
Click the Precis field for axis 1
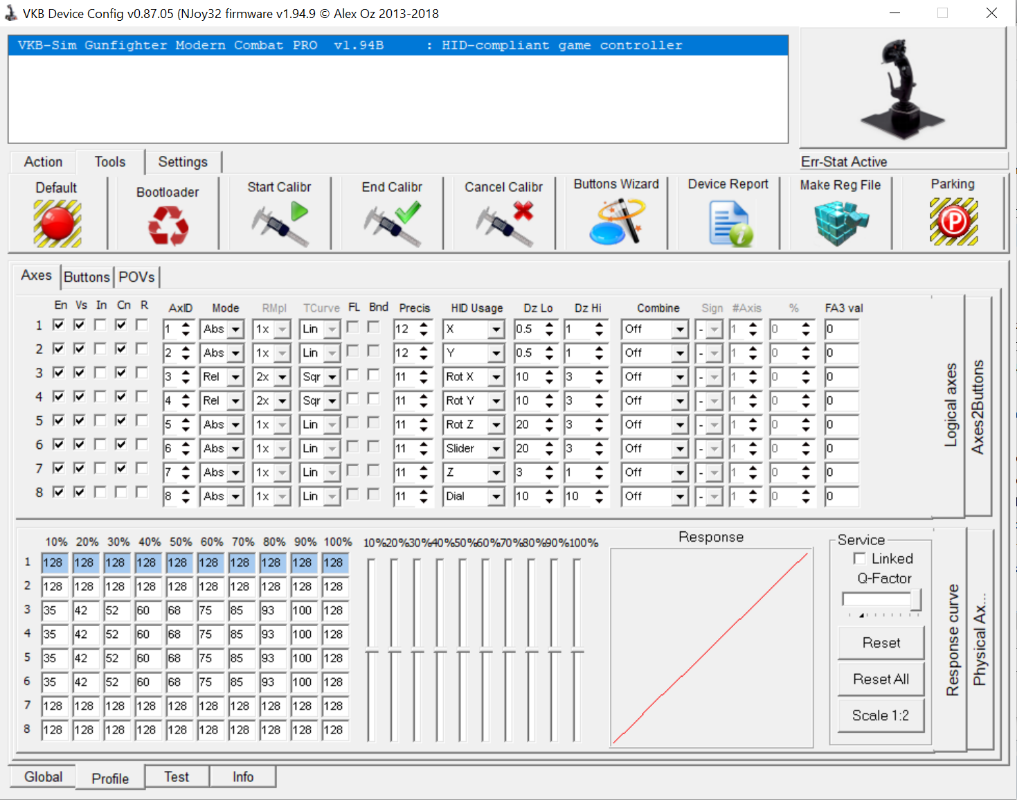tap(413, 330)
